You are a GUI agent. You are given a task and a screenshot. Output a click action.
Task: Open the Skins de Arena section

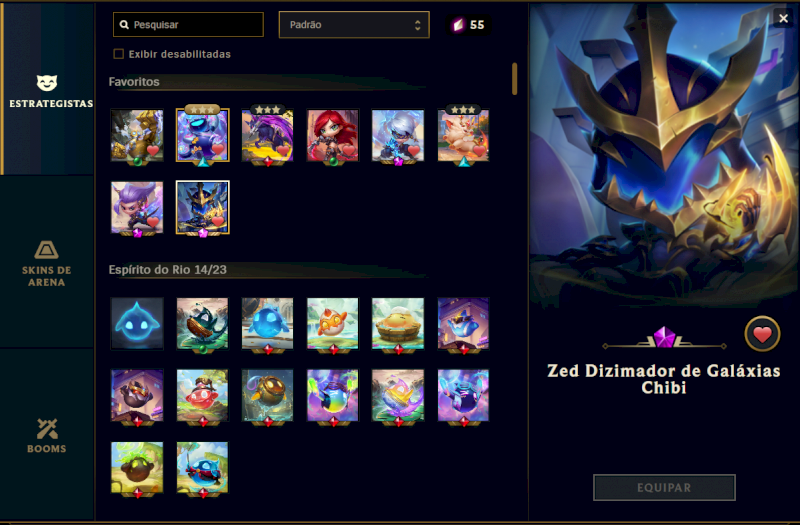(47, 263)
